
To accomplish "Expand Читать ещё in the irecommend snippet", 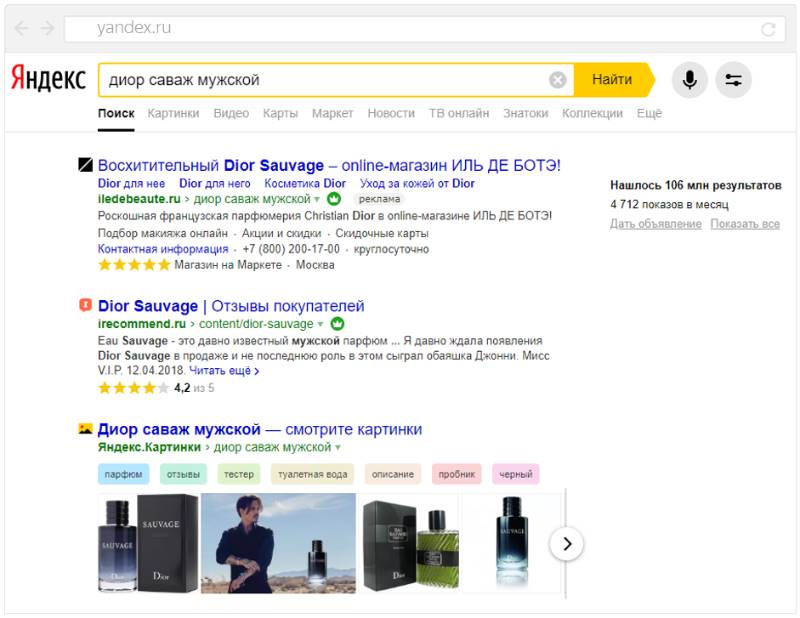I will [224, 371].
